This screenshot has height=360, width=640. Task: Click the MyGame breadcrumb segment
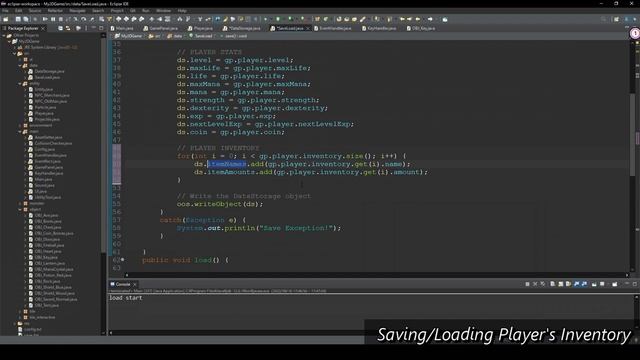[x=129, y=36]
